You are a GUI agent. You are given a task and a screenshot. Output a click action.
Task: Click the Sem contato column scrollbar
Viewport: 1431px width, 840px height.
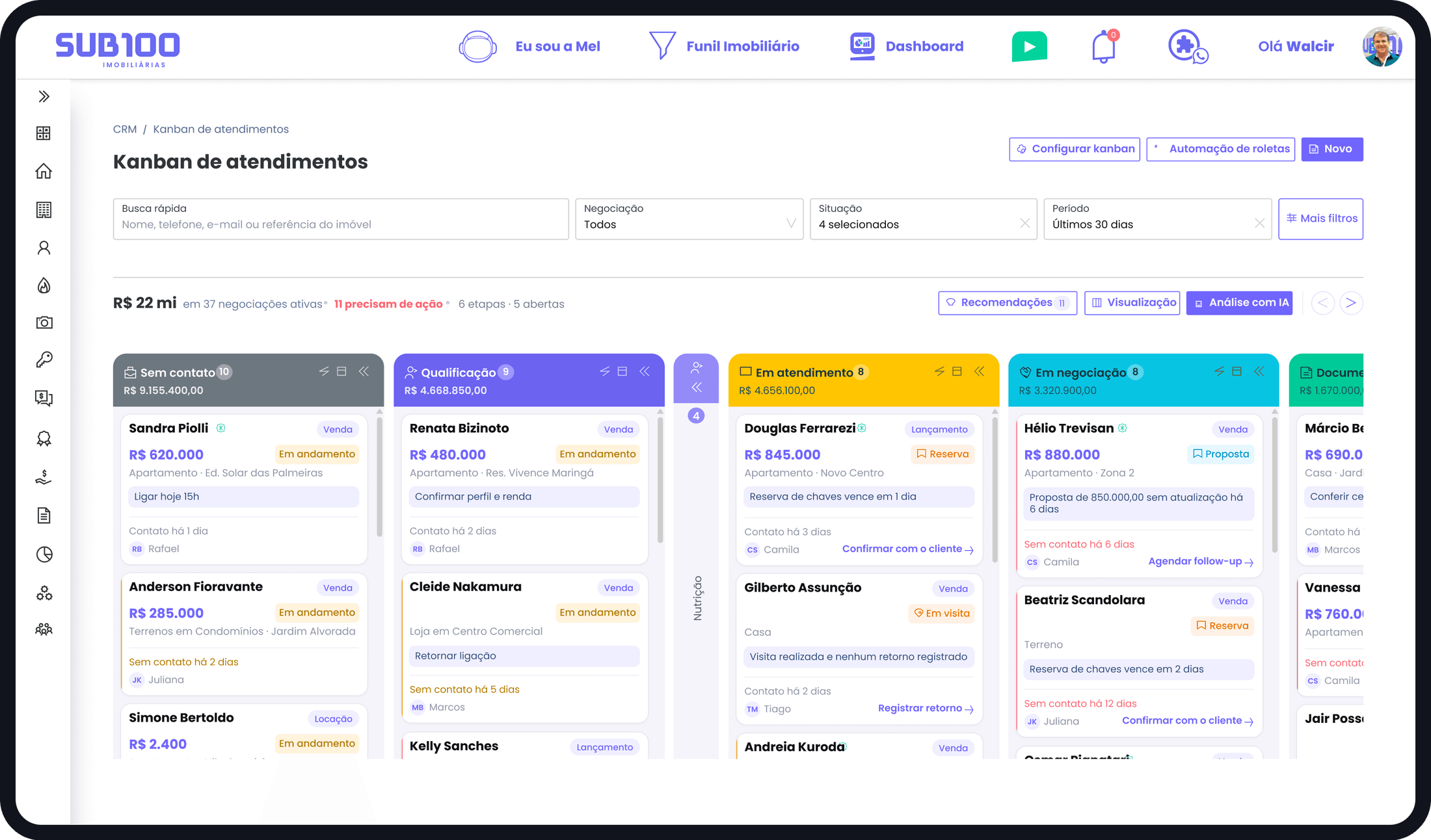(379, 476)
